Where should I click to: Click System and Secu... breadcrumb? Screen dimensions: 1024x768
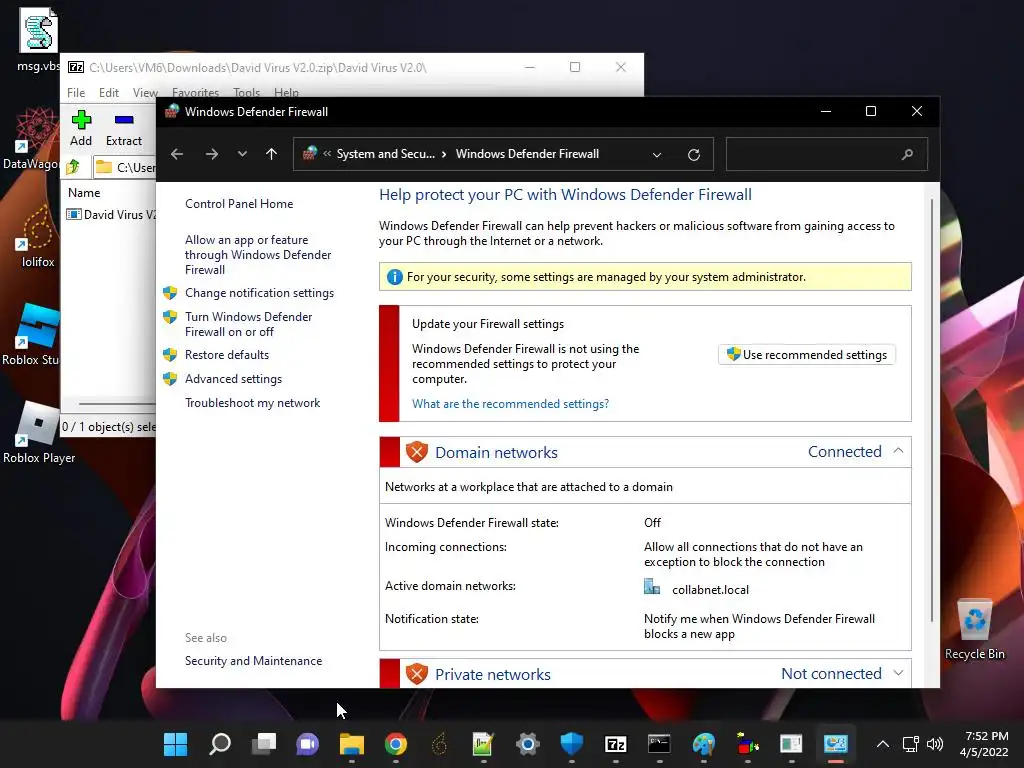(385, 154)
